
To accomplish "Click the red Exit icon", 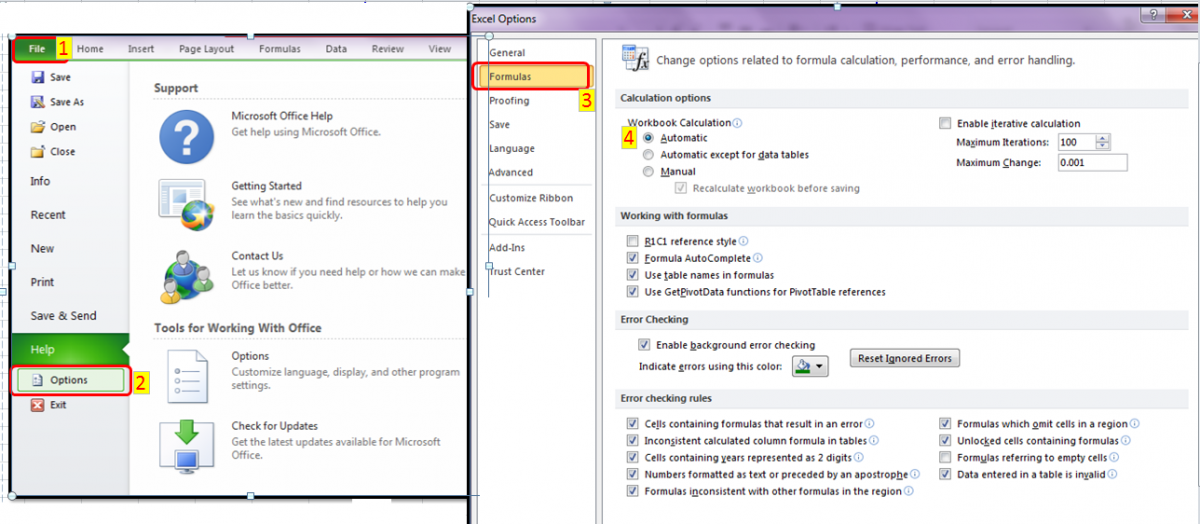I will tap(38, 405).
